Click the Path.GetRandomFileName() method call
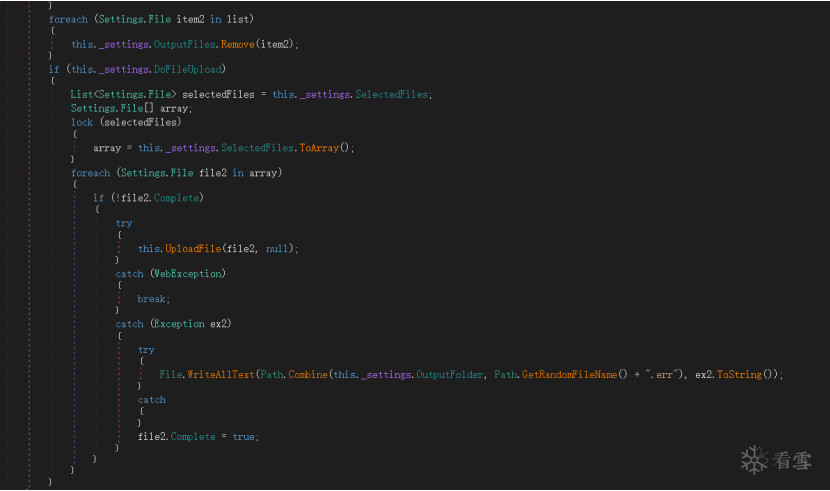830x491 pixels. pyautogui.click(x=561, y=375)
